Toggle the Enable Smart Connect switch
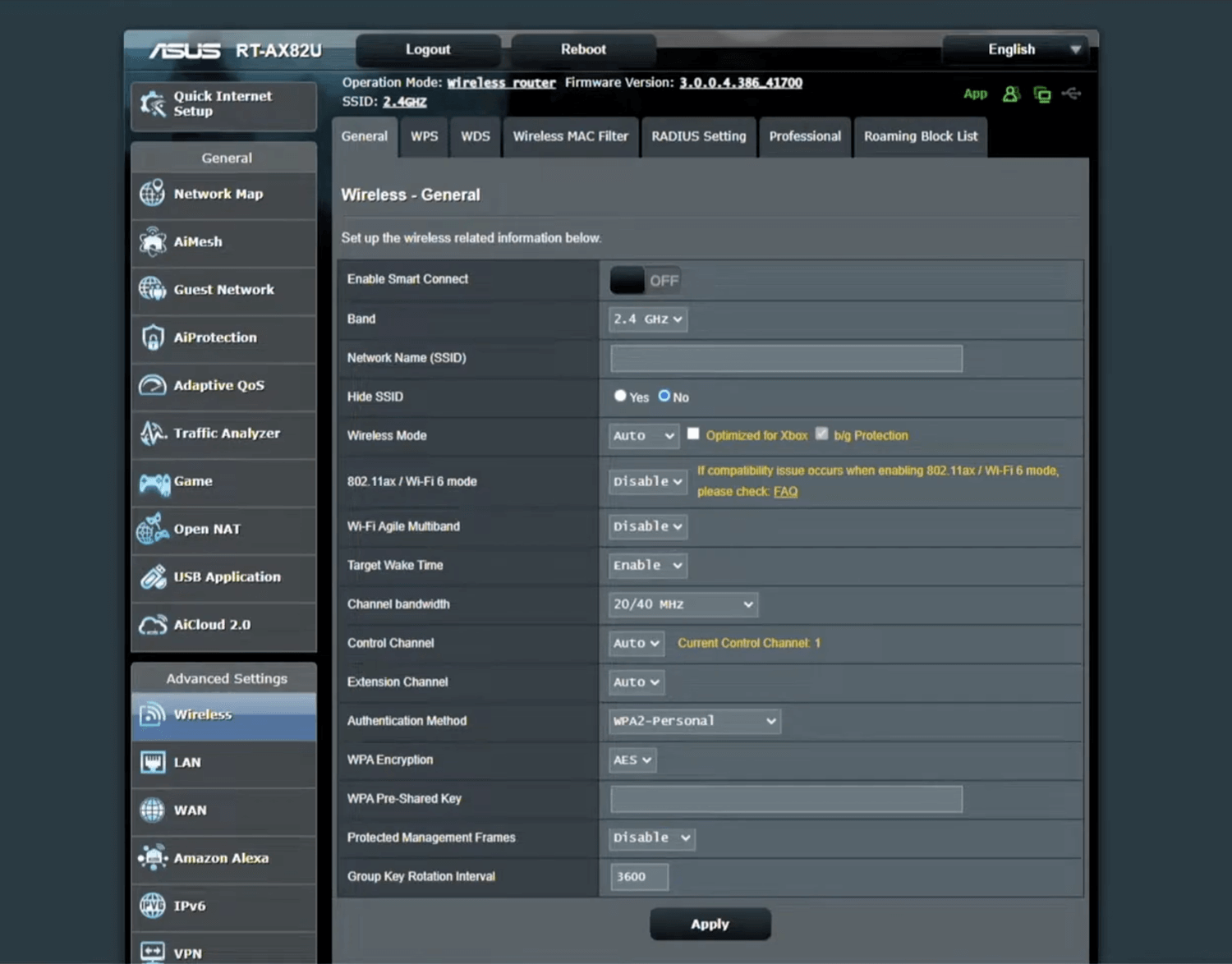 click(x=646, y=281)
